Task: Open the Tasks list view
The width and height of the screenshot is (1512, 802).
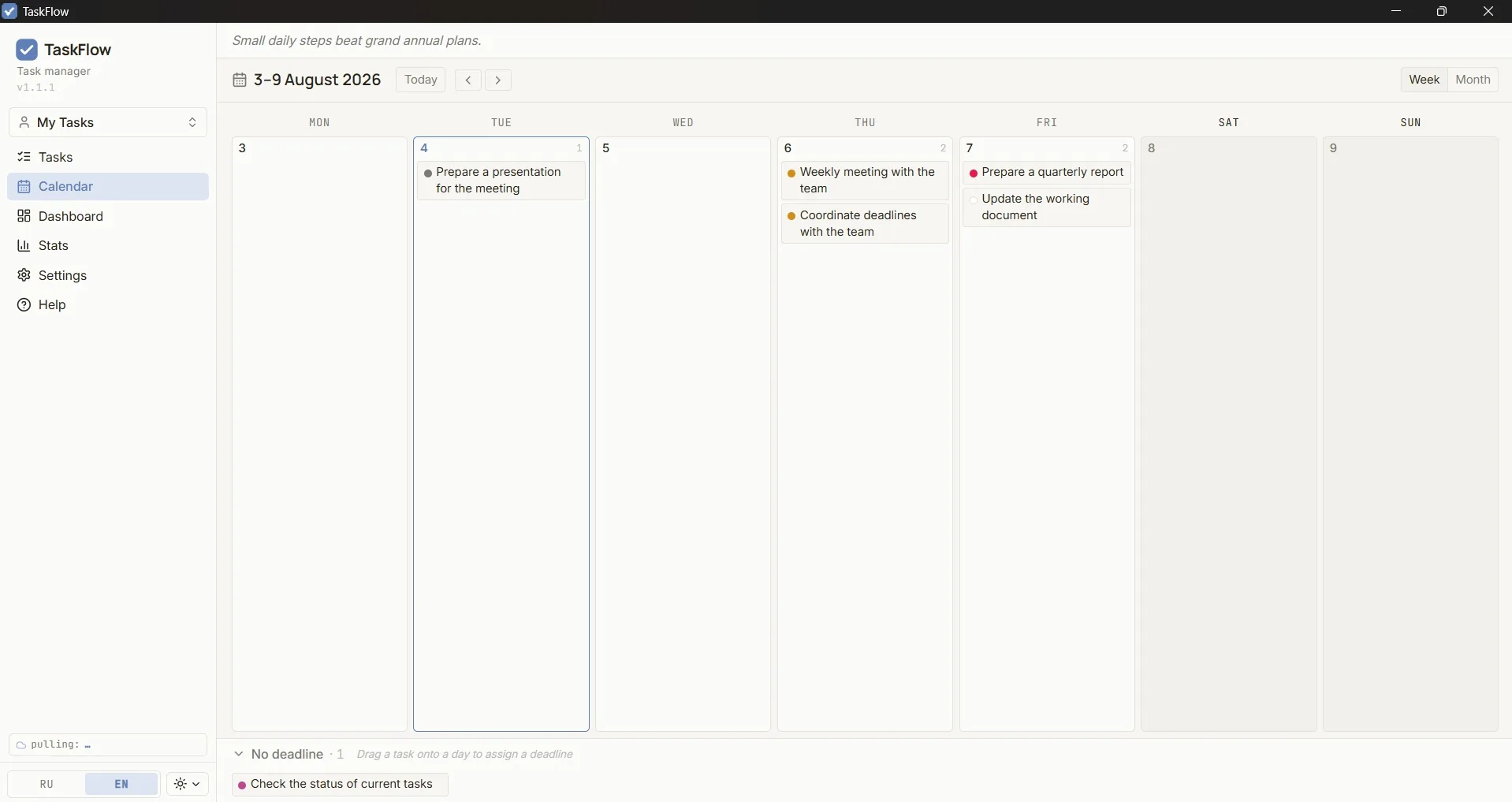Action: [108, 157]
